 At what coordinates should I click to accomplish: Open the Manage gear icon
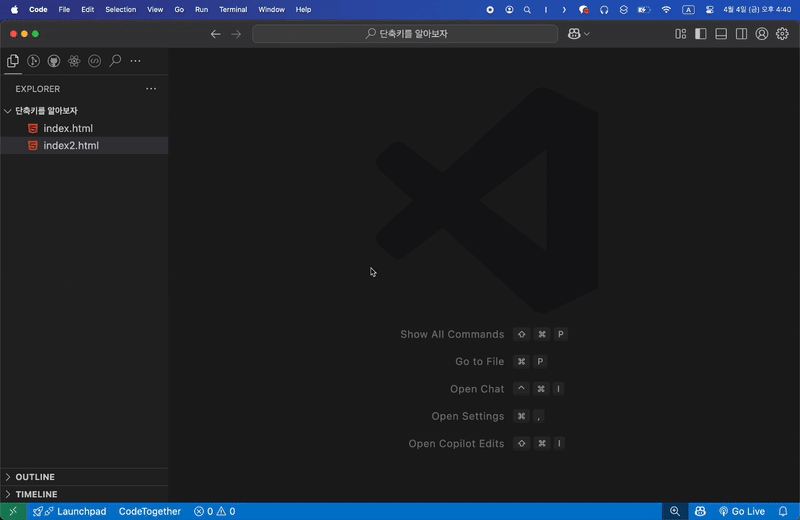(782, 34)
